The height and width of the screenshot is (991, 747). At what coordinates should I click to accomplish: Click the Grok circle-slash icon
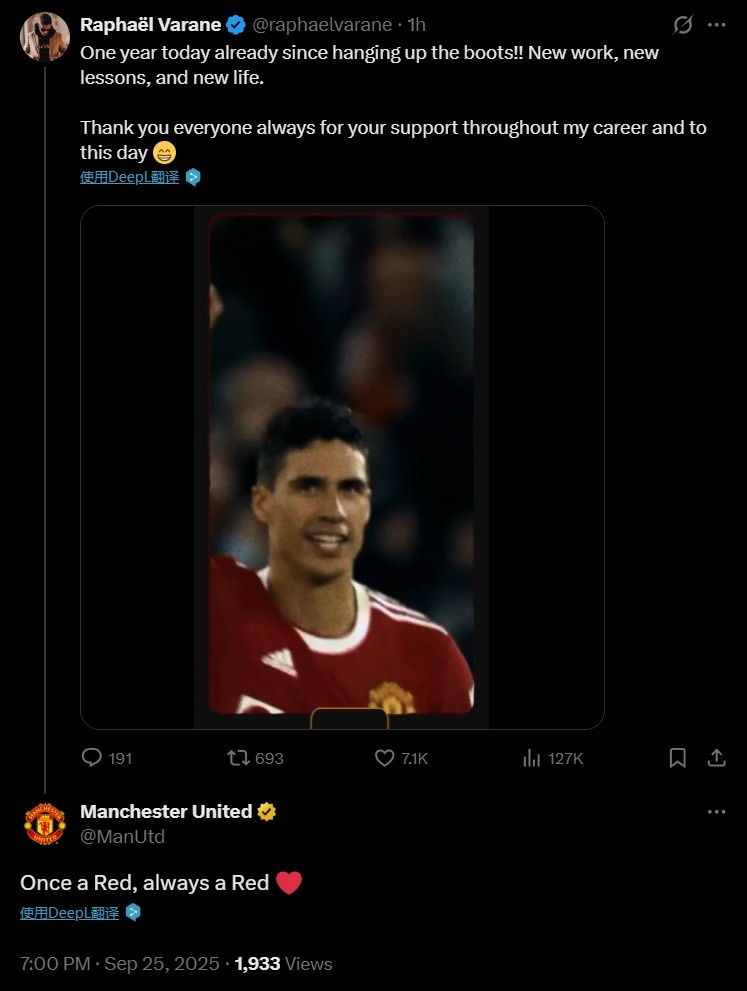coord(684,25)
